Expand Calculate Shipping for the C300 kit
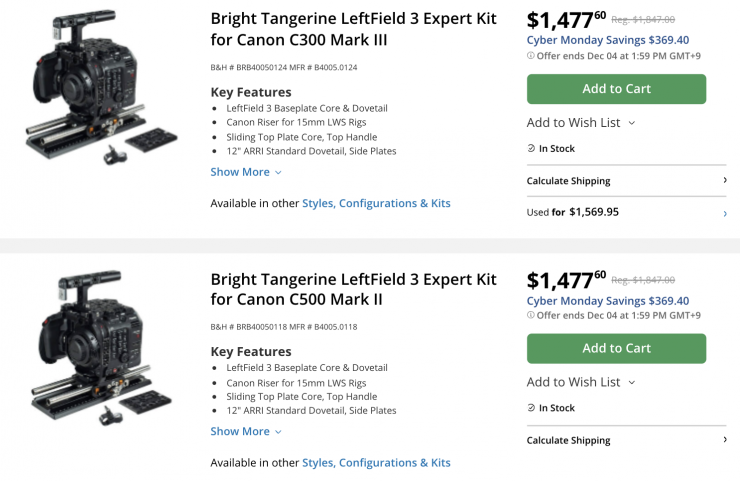The height and width of the screenshot is (481, 740). pos(626,181)
